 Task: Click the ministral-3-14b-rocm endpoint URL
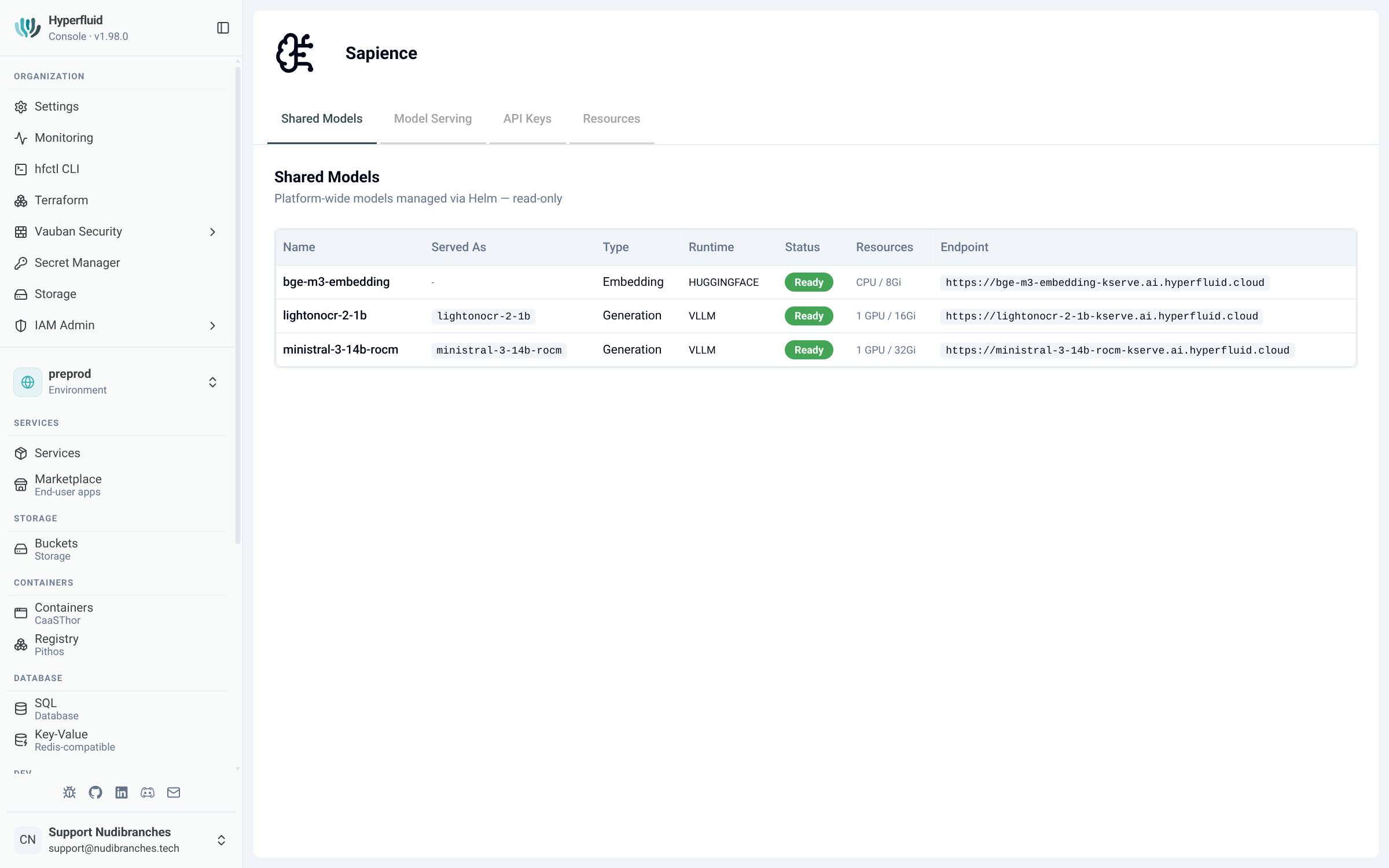point(1118,350)
